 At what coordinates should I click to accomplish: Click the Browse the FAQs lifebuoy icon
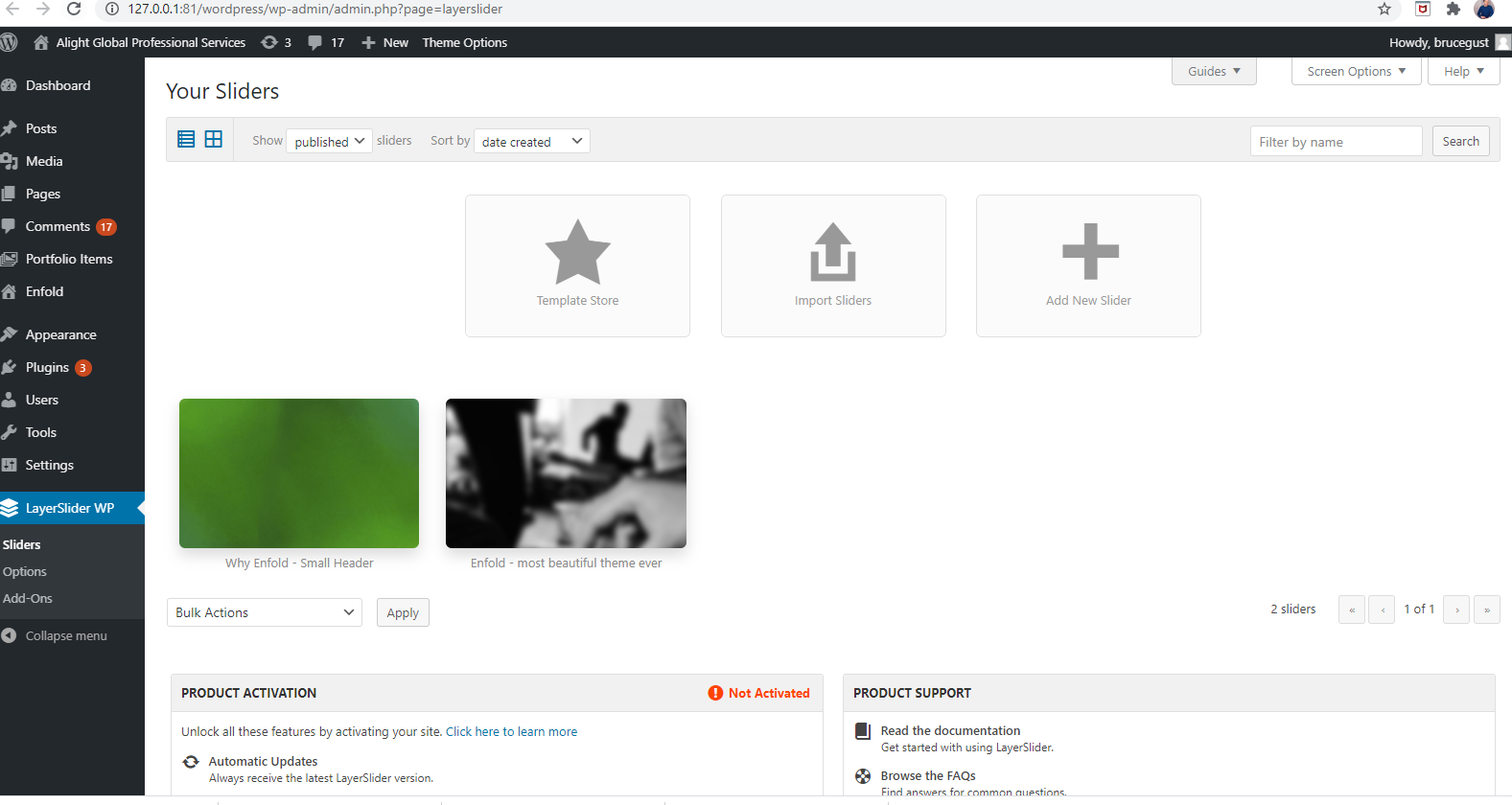click(x=863, y=776)
